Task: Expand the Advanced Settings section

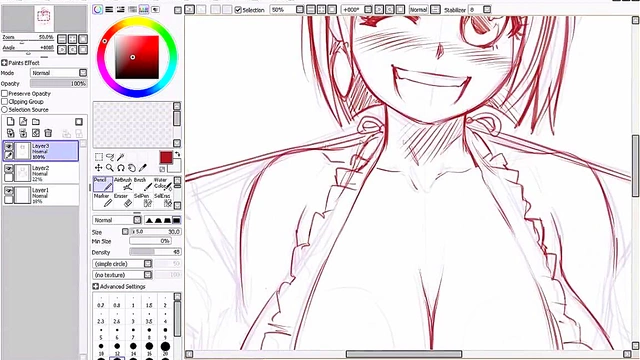Action: tap(96, 287)
